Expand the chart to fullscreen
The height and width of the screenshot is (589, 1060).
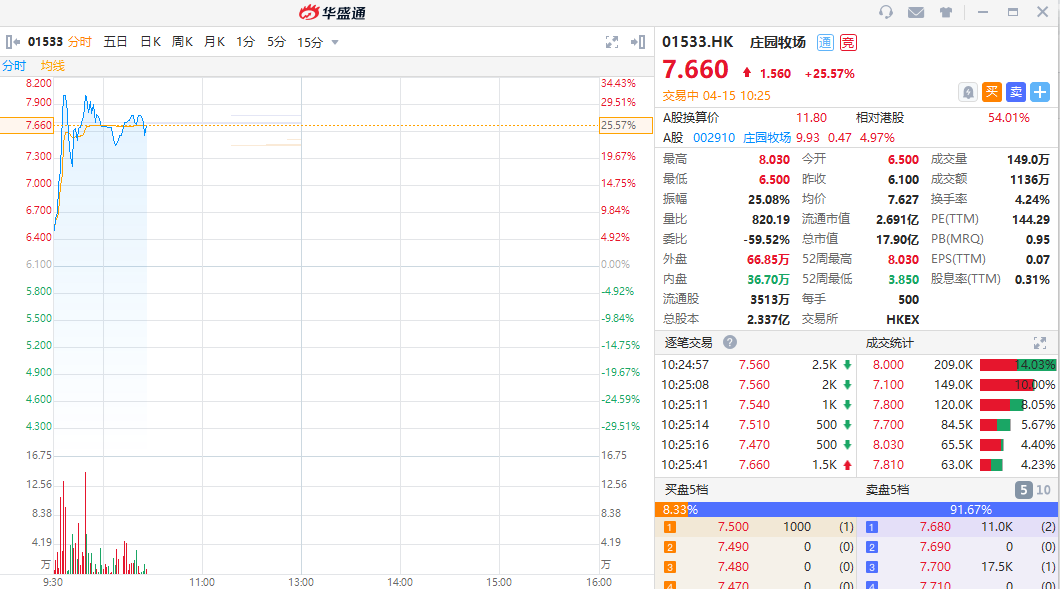tap(612, 42)
